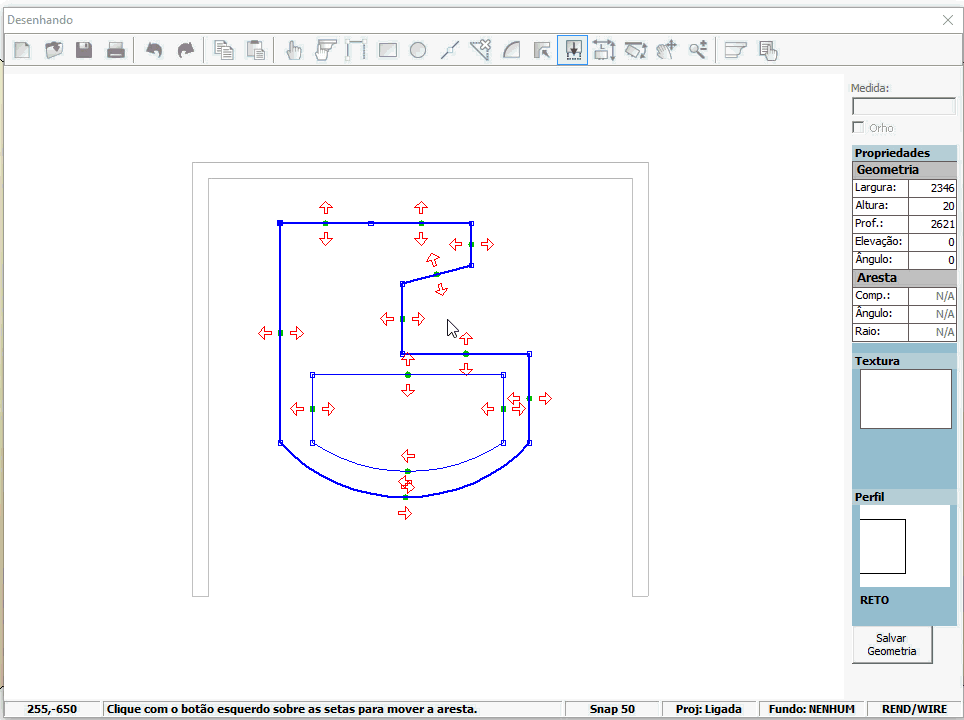Click the Altura value 20
This screenshot has height=720, width=964.
932,206
